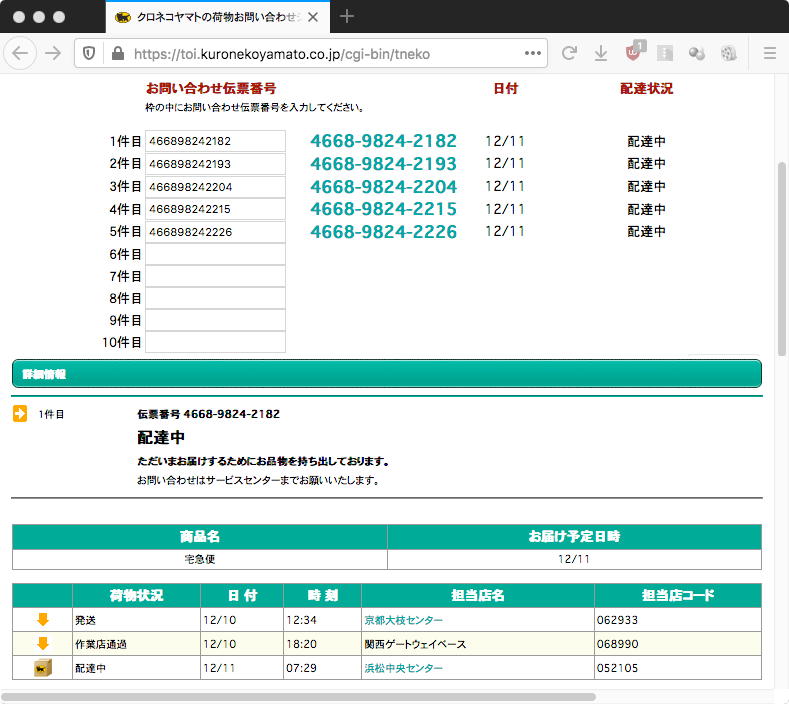Click the 3件目 tracking number field
The height and width of the screenshot is (705, 789).
[215, 187]
